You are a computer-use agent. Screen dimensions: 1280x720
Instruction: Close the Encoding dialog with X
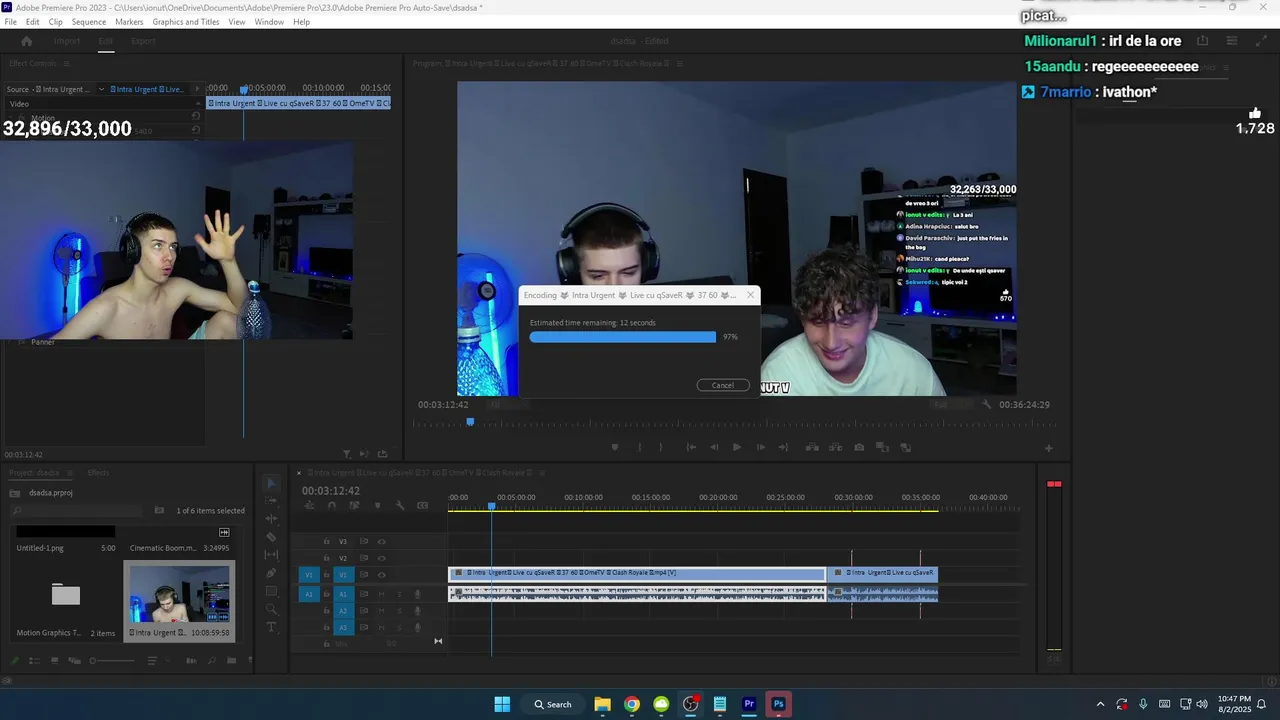point(750,295)
